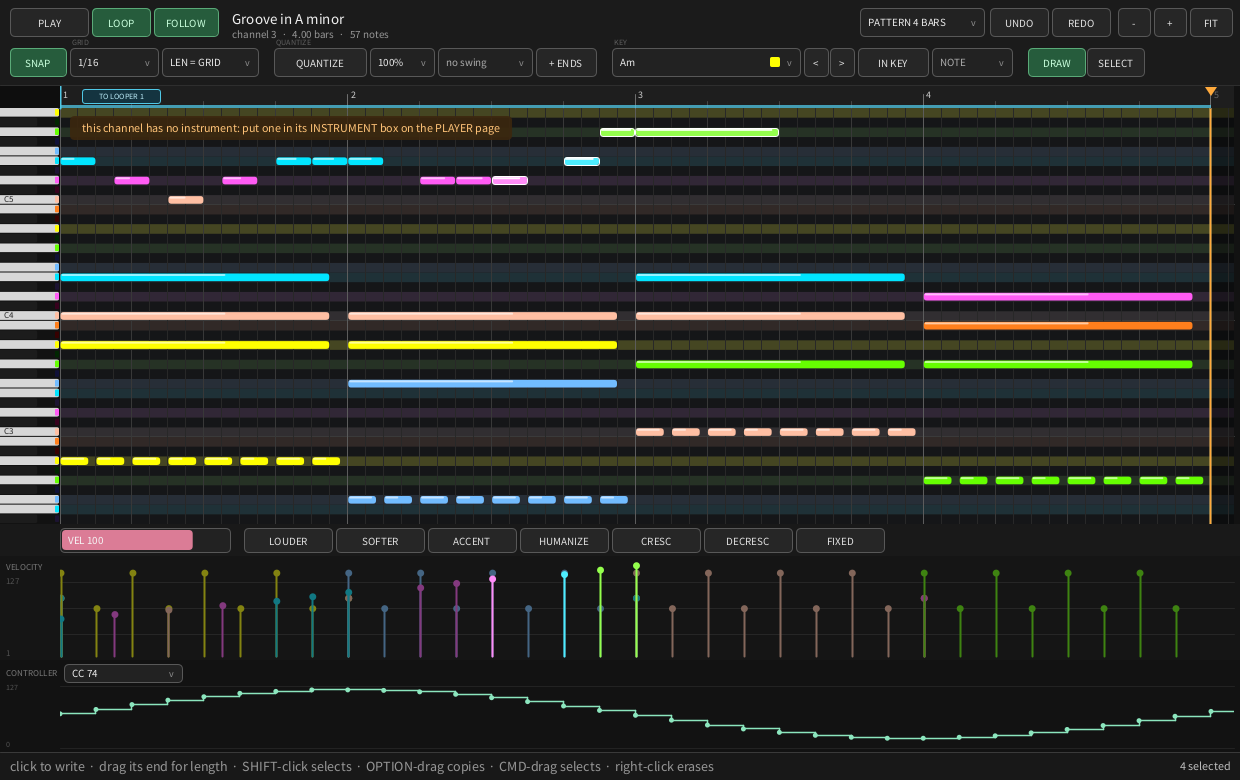This screenshot has height=780, width=1240.
Task: Toggle FOLLOW playhead mode
Action: (186, 23)
